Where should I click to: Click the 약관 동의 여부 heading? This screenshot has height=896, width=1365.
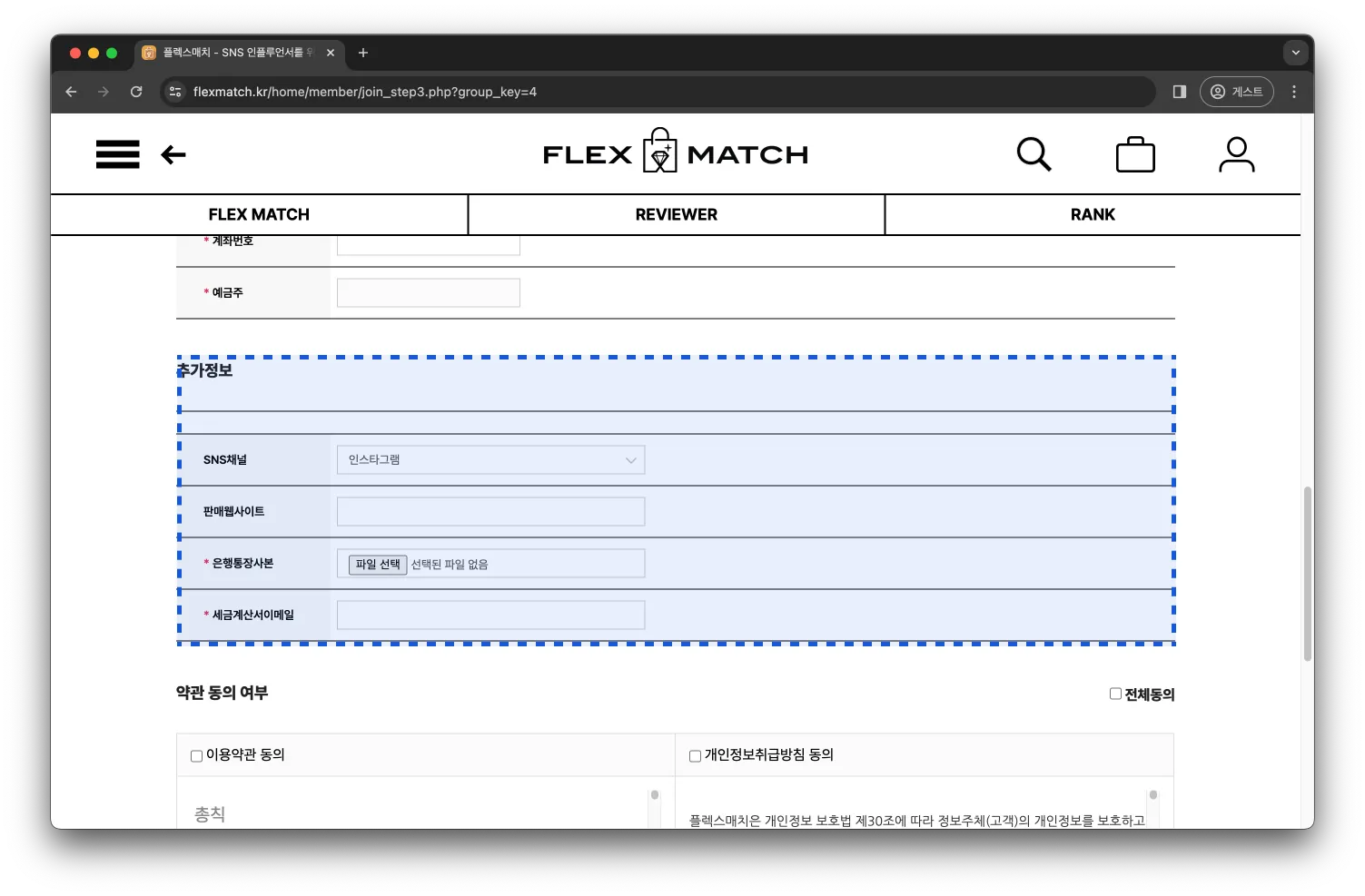click(x=223, y=693)
